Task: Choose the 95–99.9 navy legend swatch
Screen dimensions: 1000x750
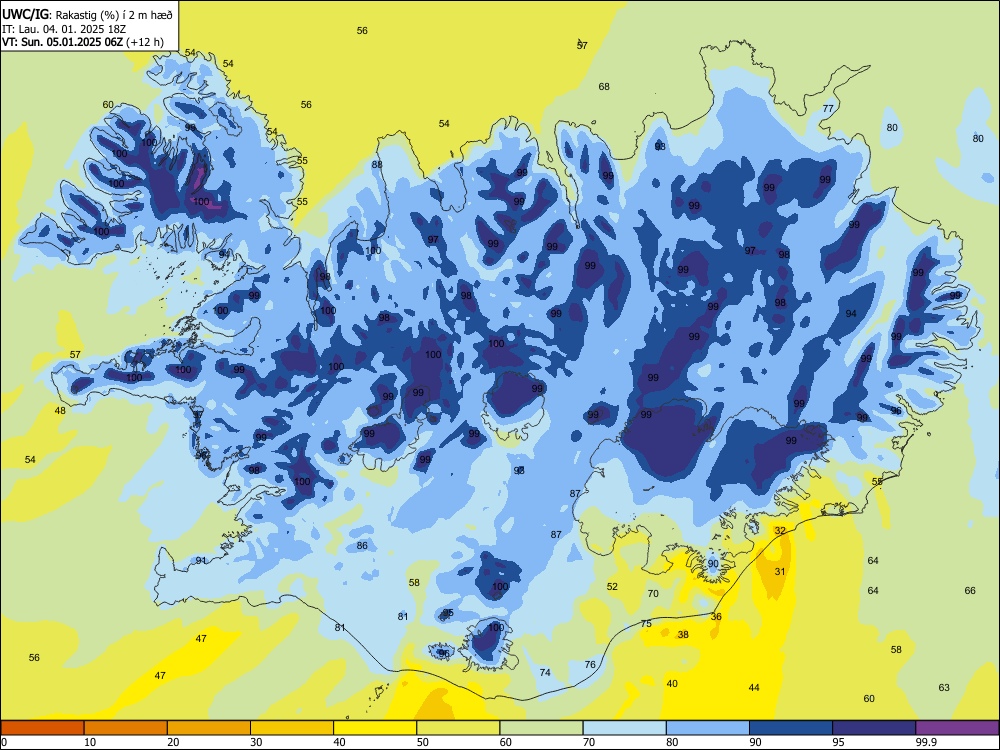Action: click(x=874, y=728)
